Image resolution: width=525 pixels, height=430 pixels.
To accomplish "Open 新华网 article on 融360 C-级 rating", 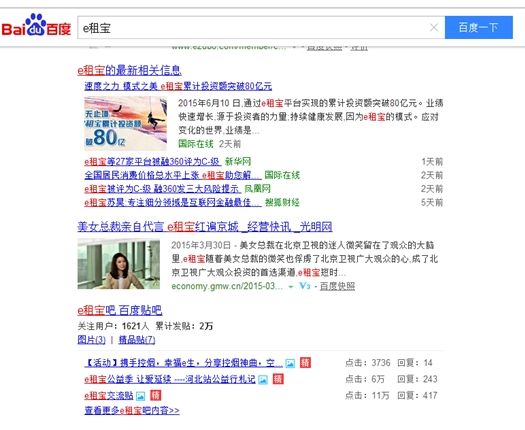I will point(152,162).
